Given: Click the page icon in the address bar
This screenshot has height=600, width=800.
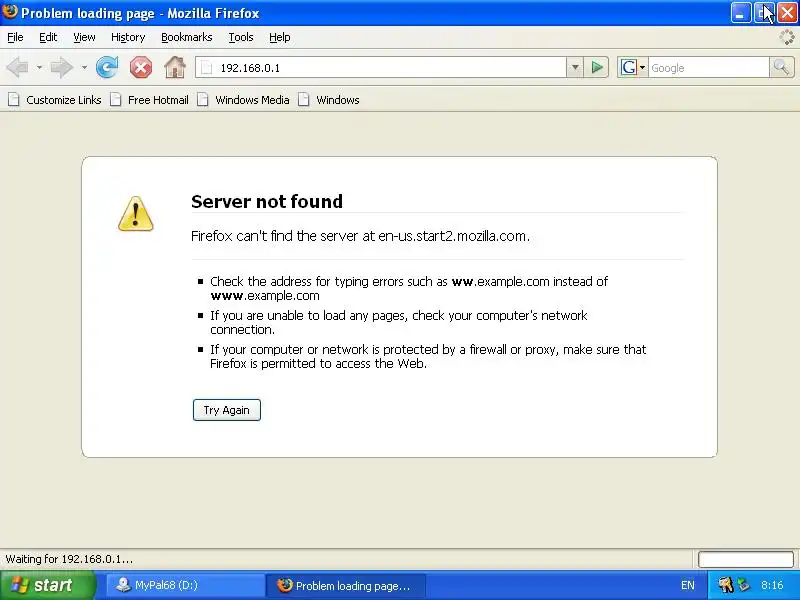Looking at the screenshot, I should click(206, 67).
